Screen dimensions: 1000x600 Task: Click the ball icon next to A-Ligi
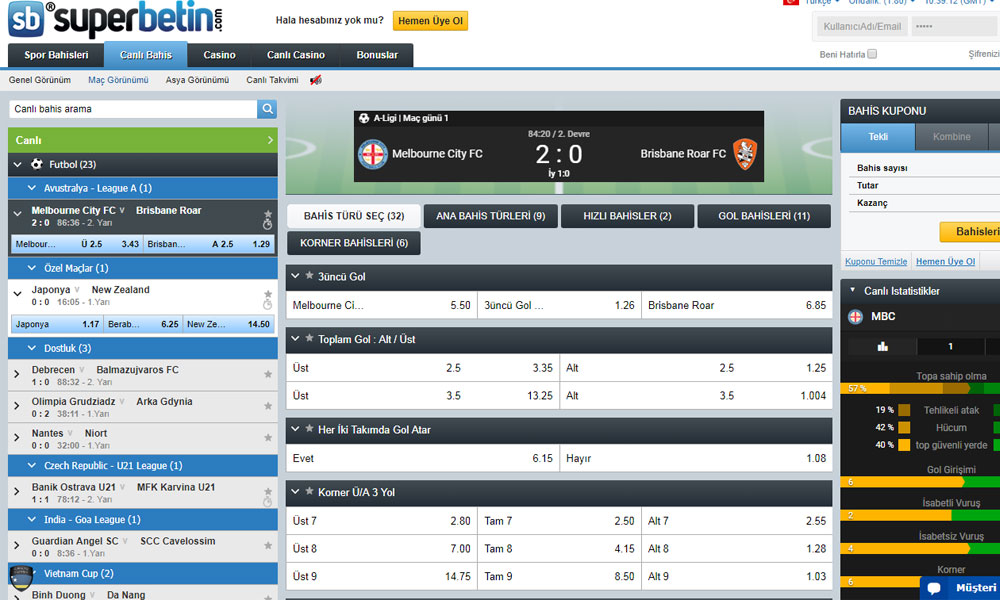tap(364, 118)
